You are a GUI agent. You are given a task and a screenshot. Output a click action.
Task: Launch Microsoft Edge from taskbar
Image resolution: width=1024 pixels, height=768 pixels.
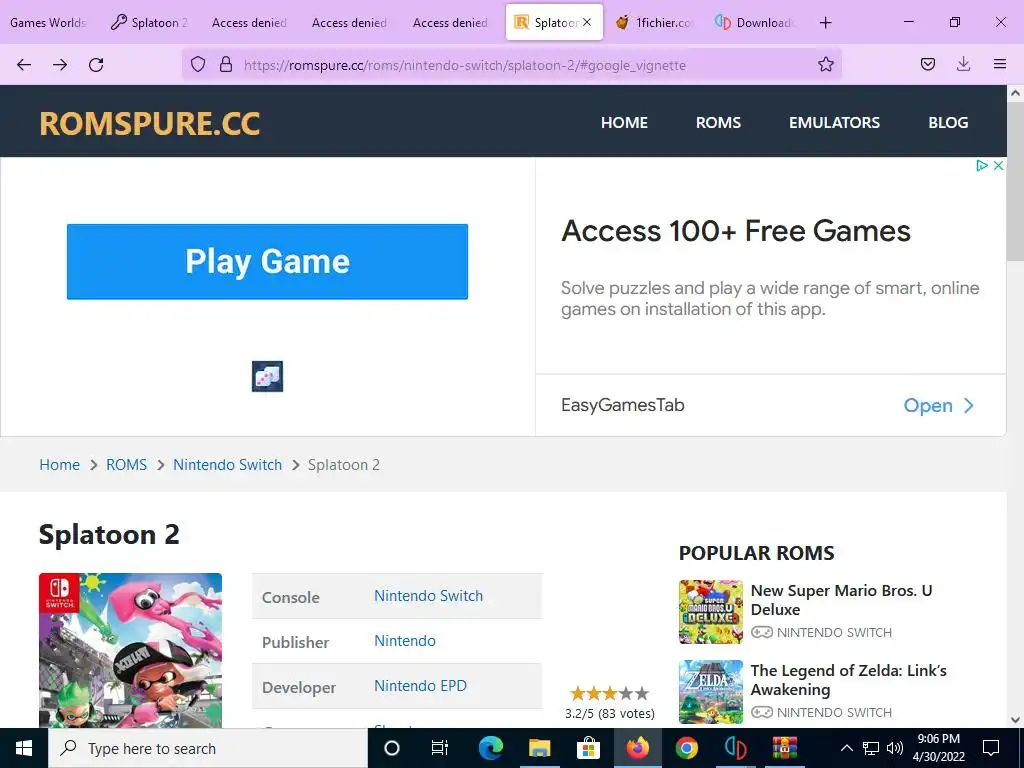491,748
